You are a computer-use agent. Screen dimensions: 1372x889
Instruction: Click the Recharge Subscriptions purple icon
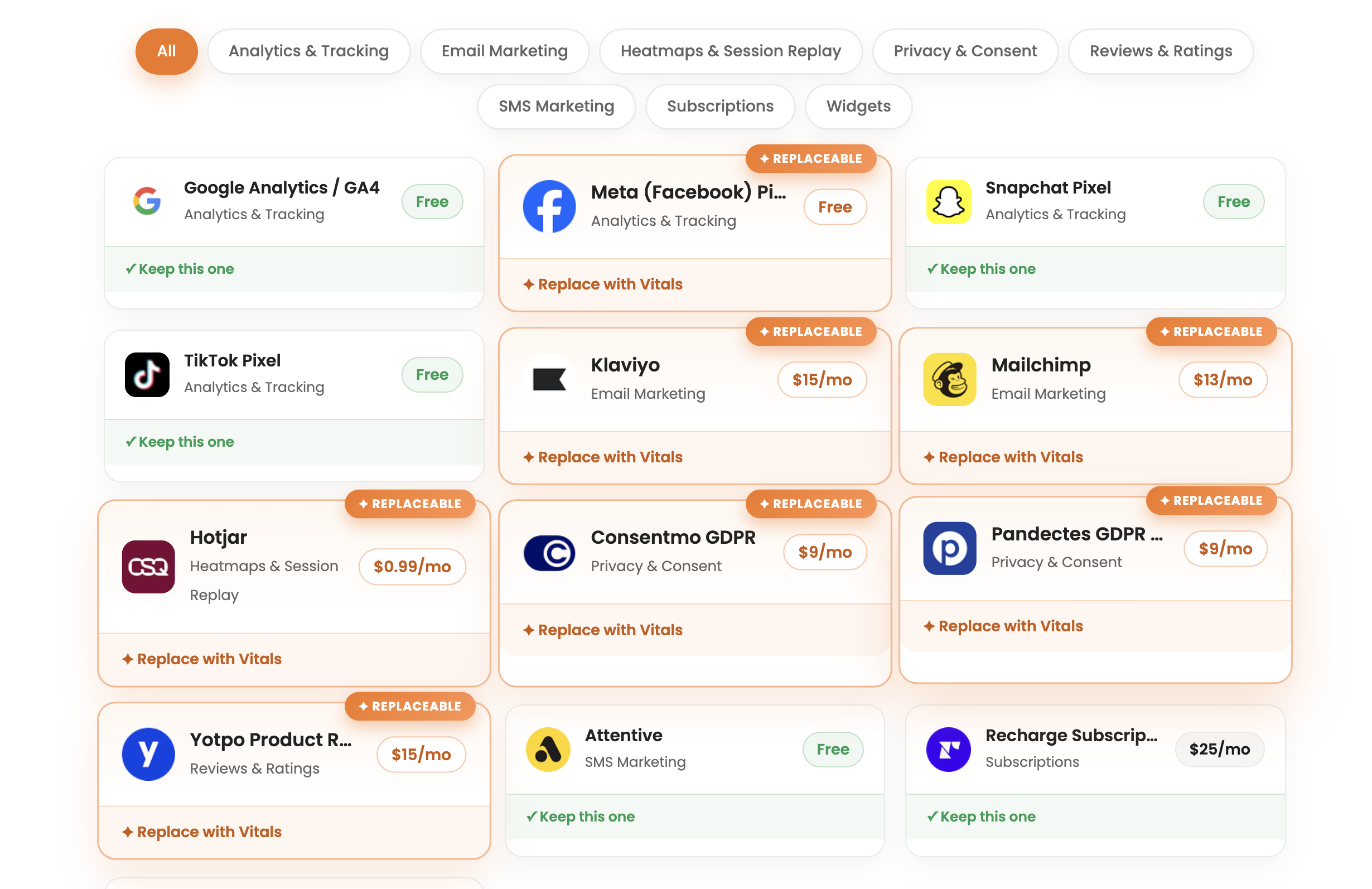[948, 749]
